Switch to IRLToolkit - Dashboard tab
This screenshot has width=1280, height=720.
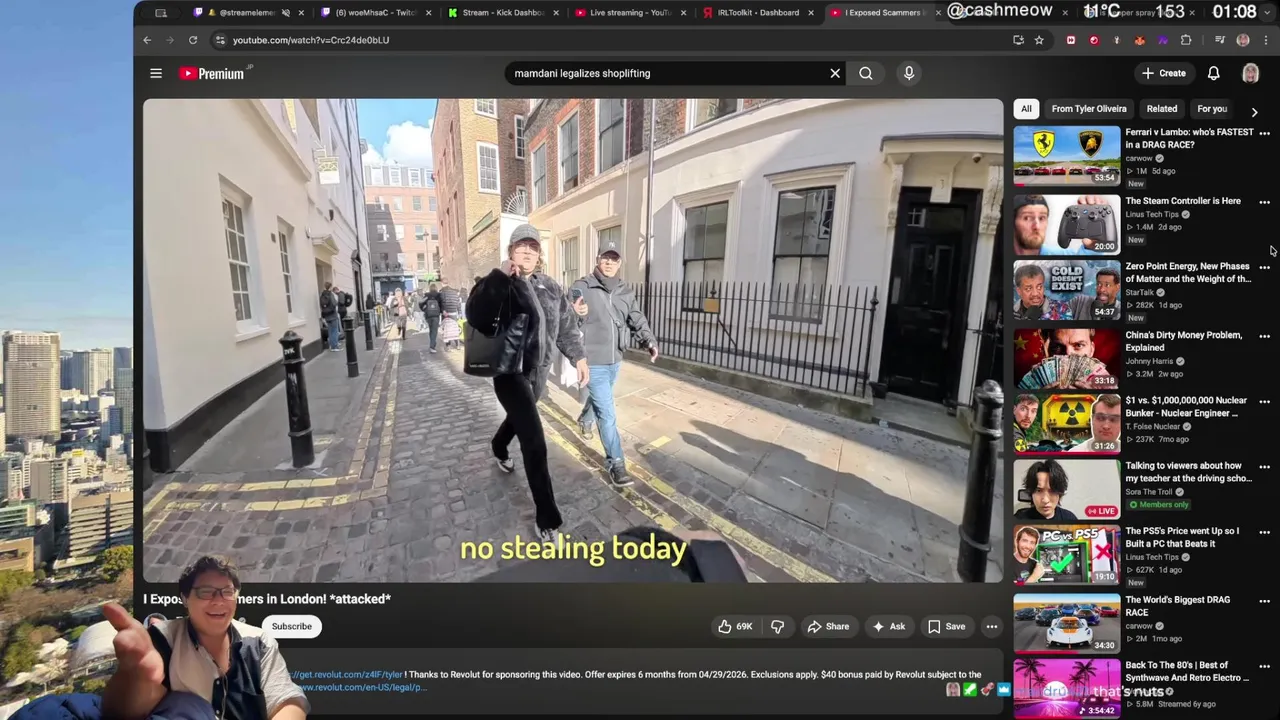[758, 13]
